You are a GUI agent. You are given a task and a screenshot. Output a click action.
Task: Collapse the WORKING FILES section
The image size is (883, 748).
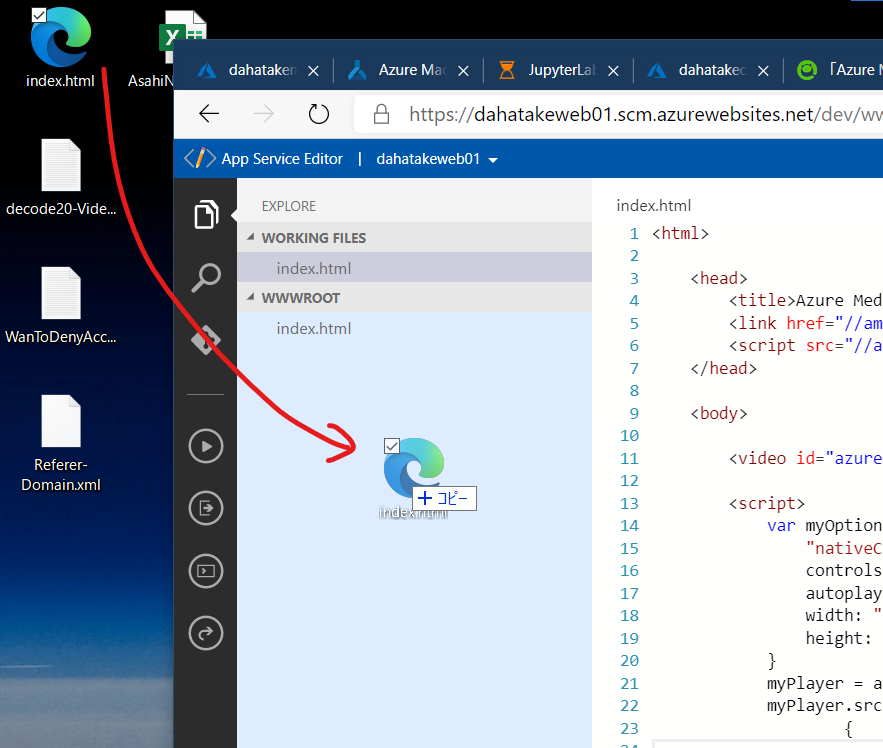coord(251,237)
